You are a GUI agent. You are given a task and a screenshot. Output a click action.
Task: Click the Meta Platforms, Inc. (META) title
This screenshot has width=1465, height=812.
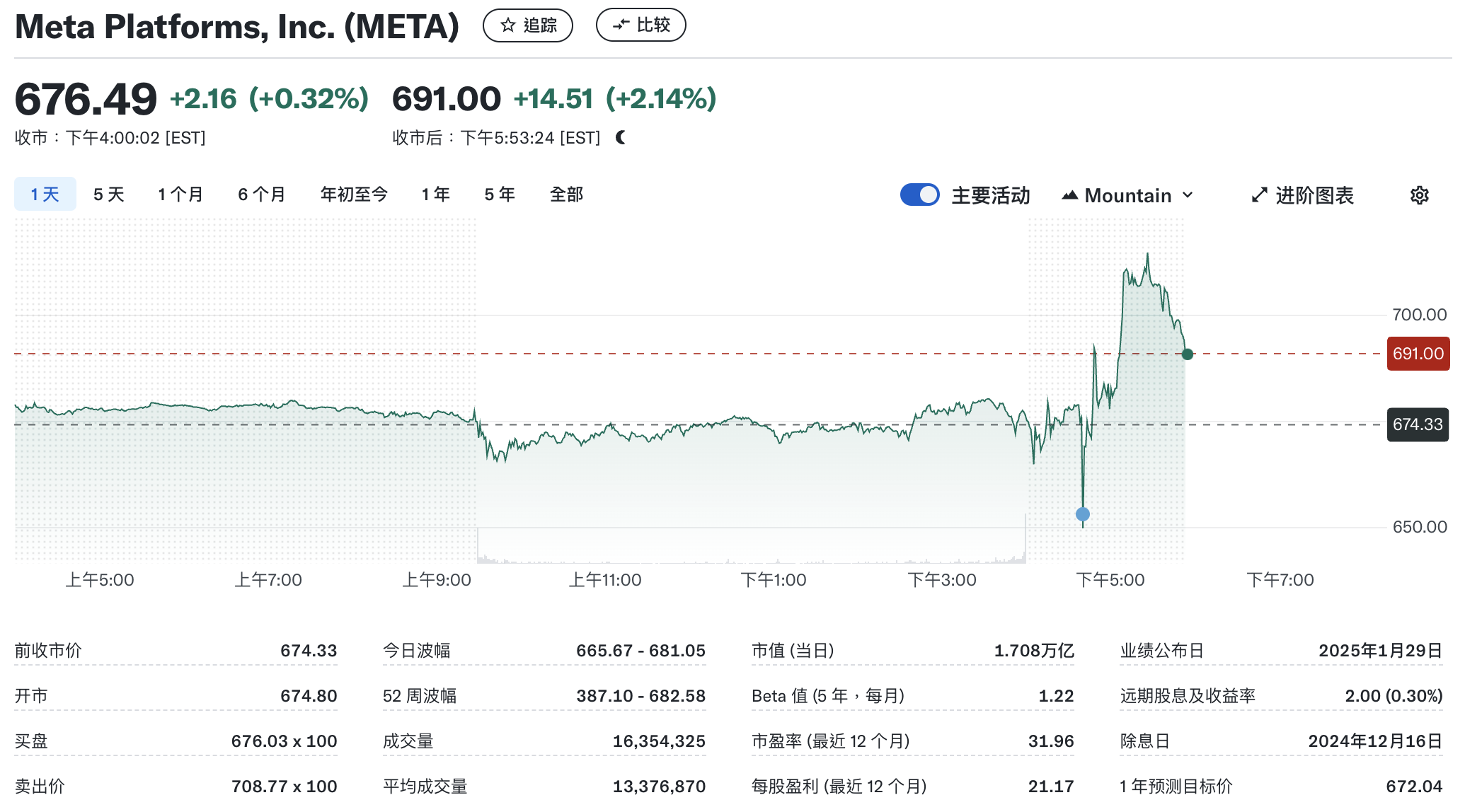click(x=237, y=27)
